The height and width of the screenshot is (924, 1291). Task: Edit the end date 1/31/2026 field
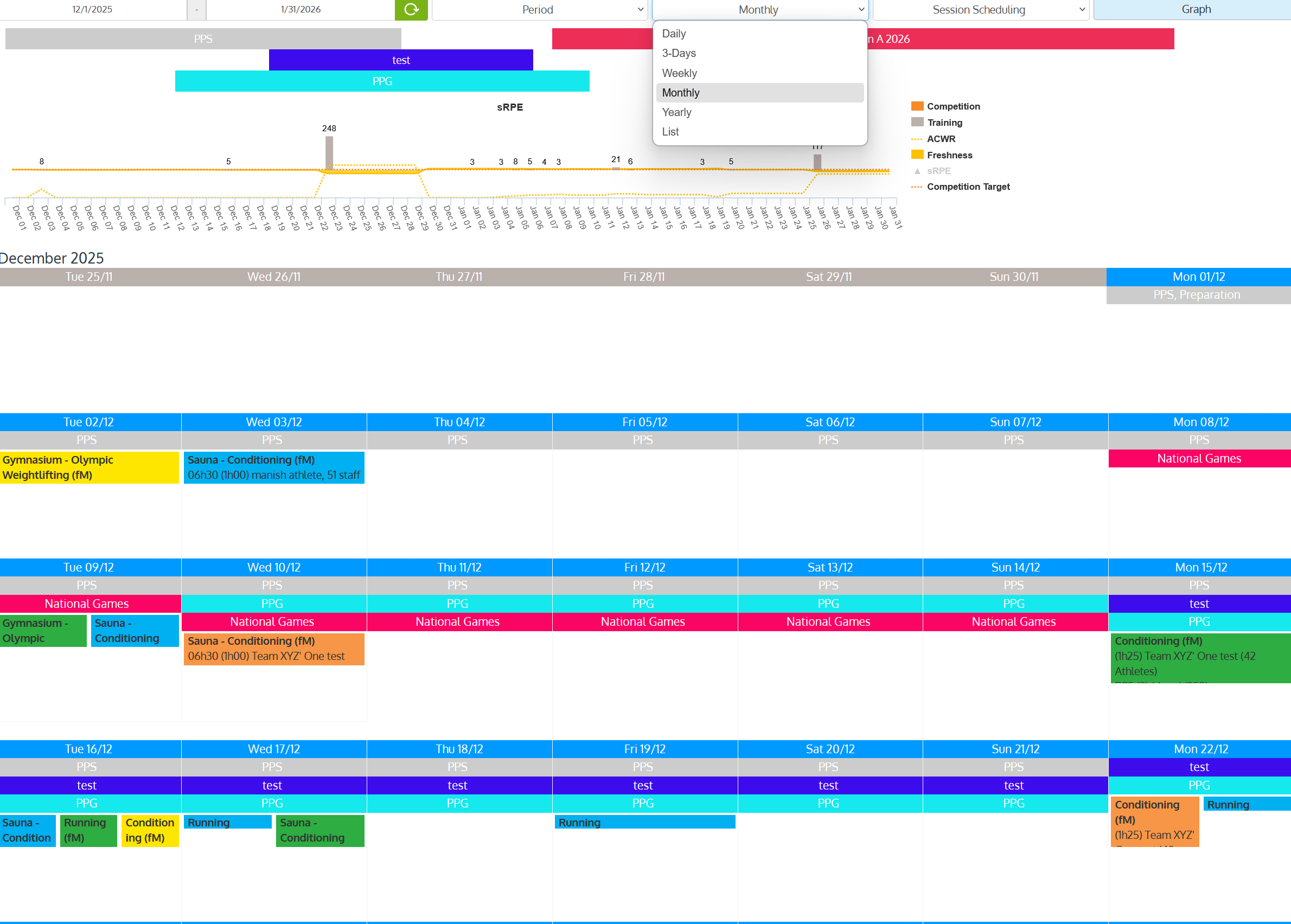tap(300, 10)
